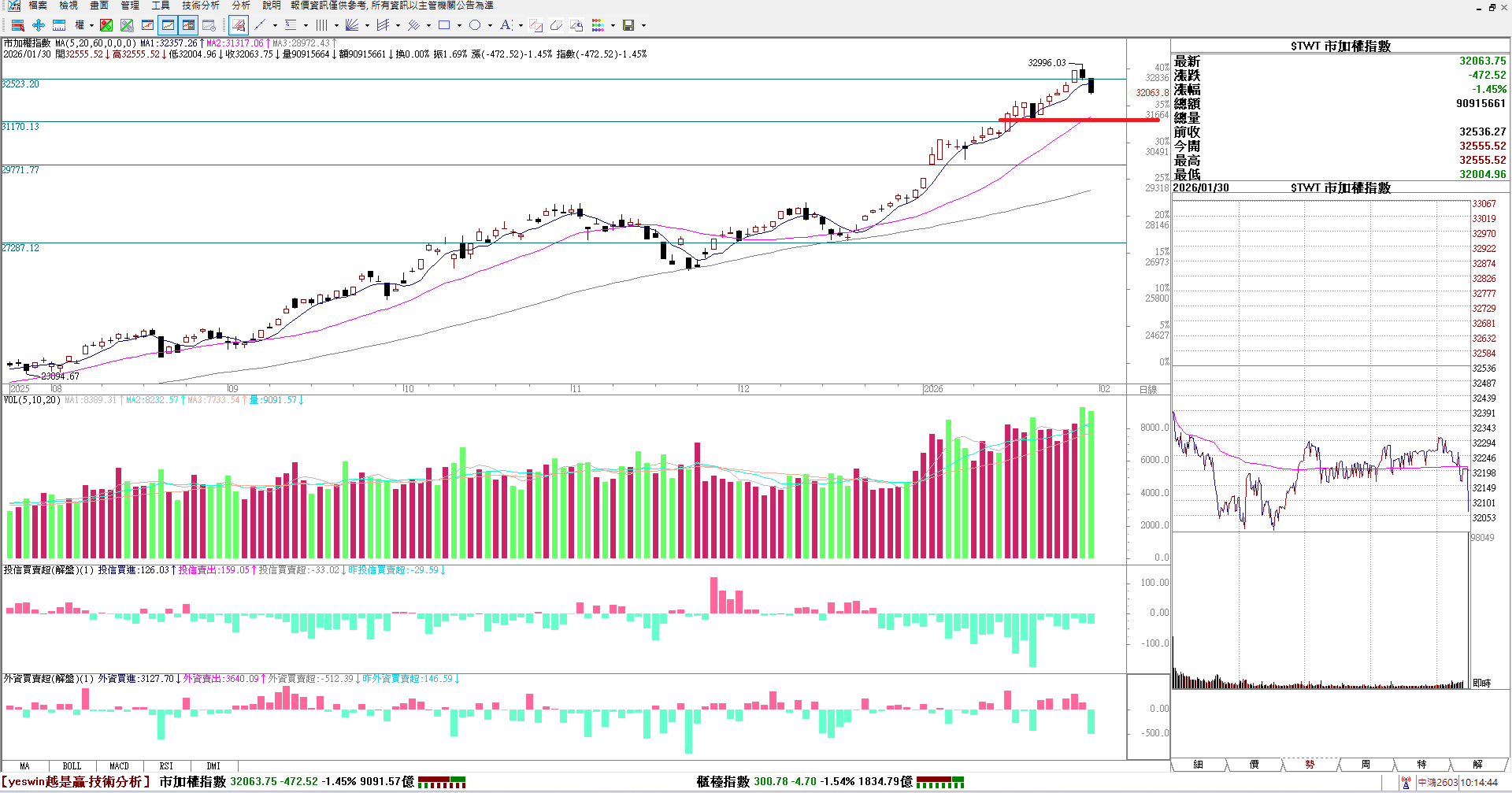Select the parallel vertical lines tool
1512x793 pixels.
click(321, 25)
